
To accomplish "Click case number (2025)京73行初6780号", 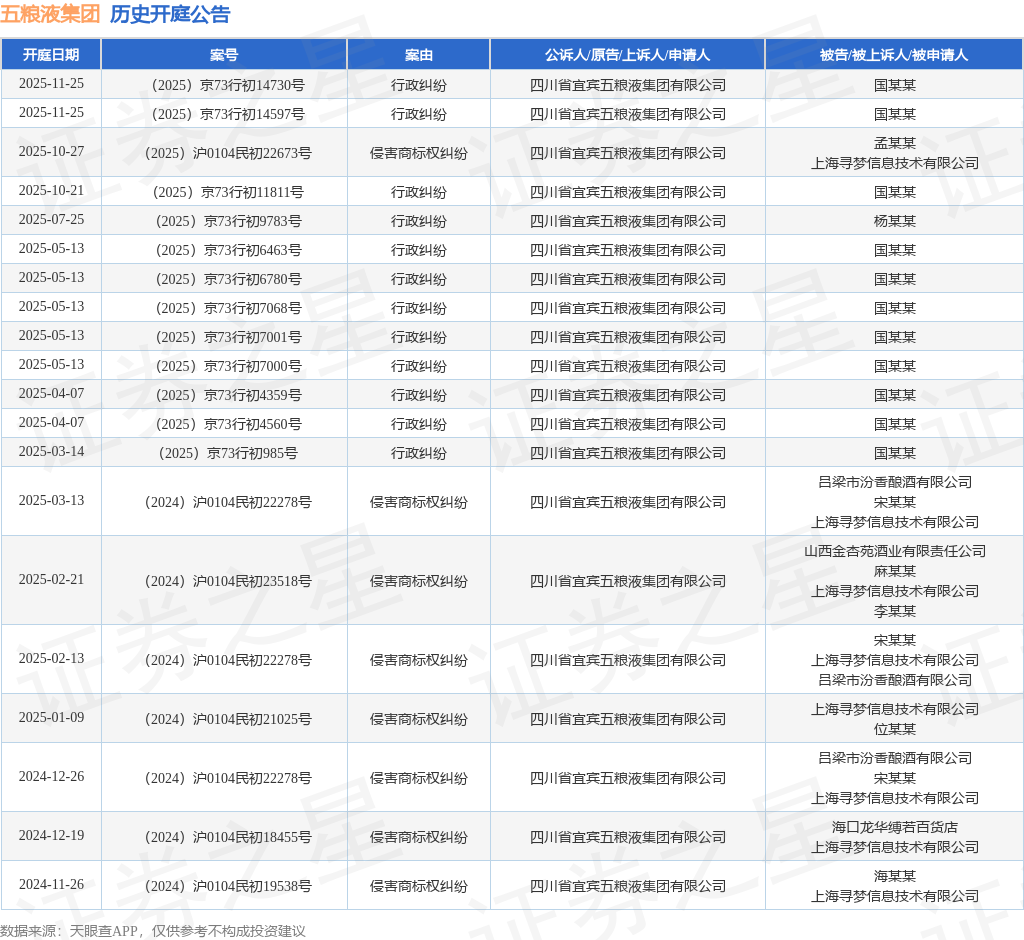I will tap(224, 279).
